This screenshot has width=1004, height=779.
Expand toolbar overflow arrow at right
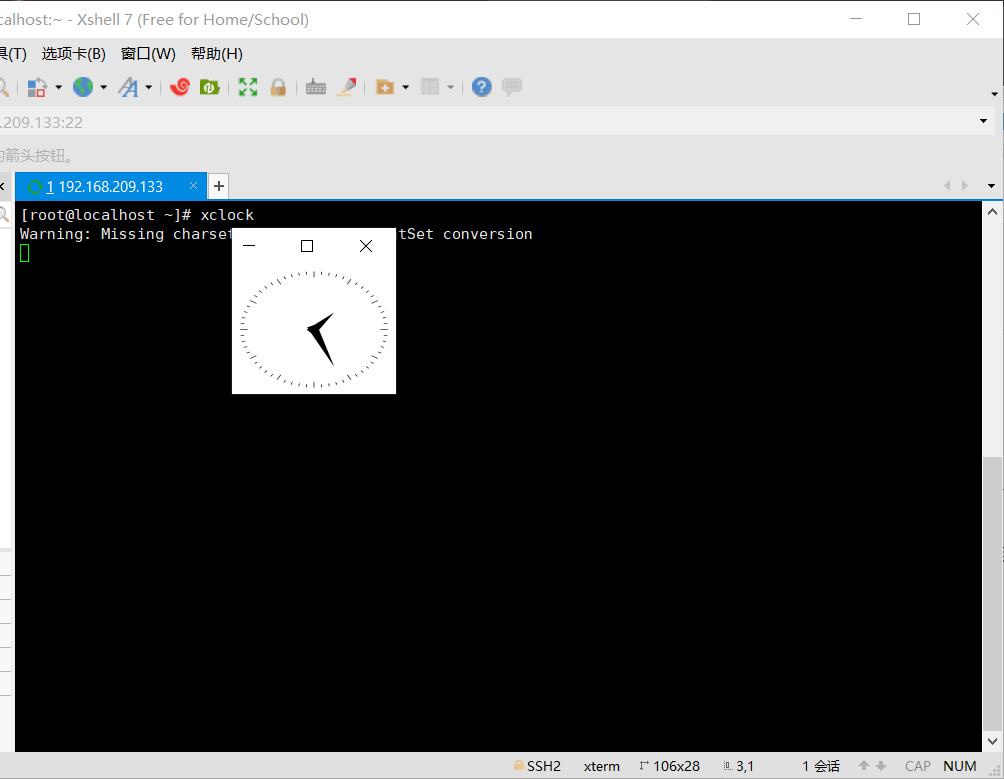(x=994, y=94)
